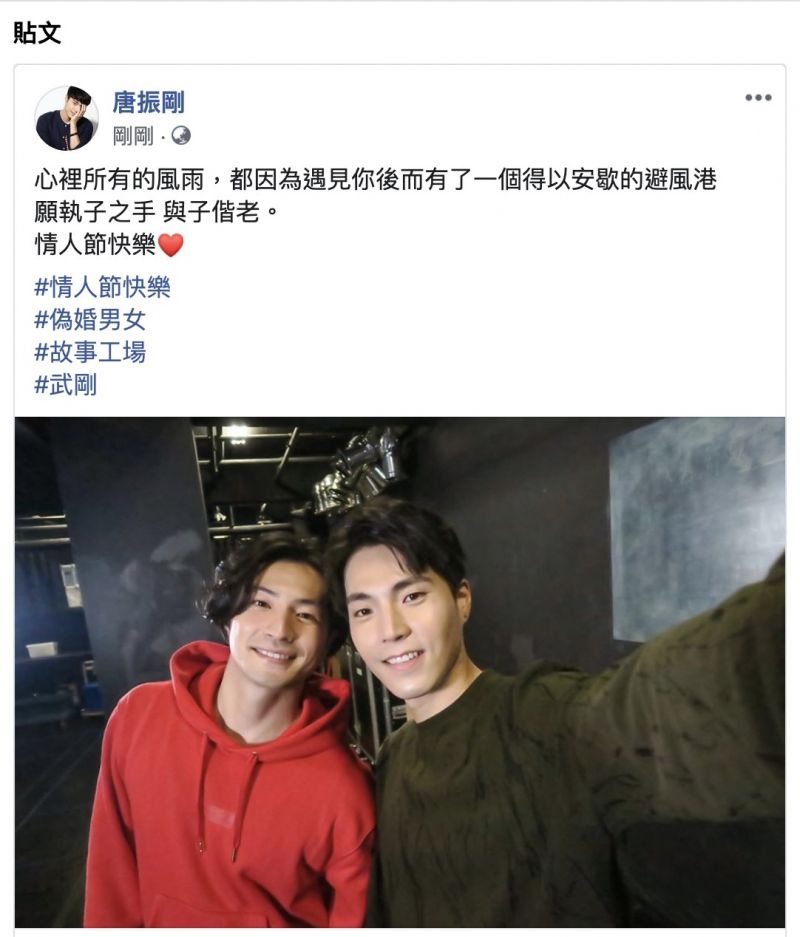The height and width of the screenshot is (937, 800).
Task: Open the #偽婚男女 hashtag
Action: coord(90,320)
